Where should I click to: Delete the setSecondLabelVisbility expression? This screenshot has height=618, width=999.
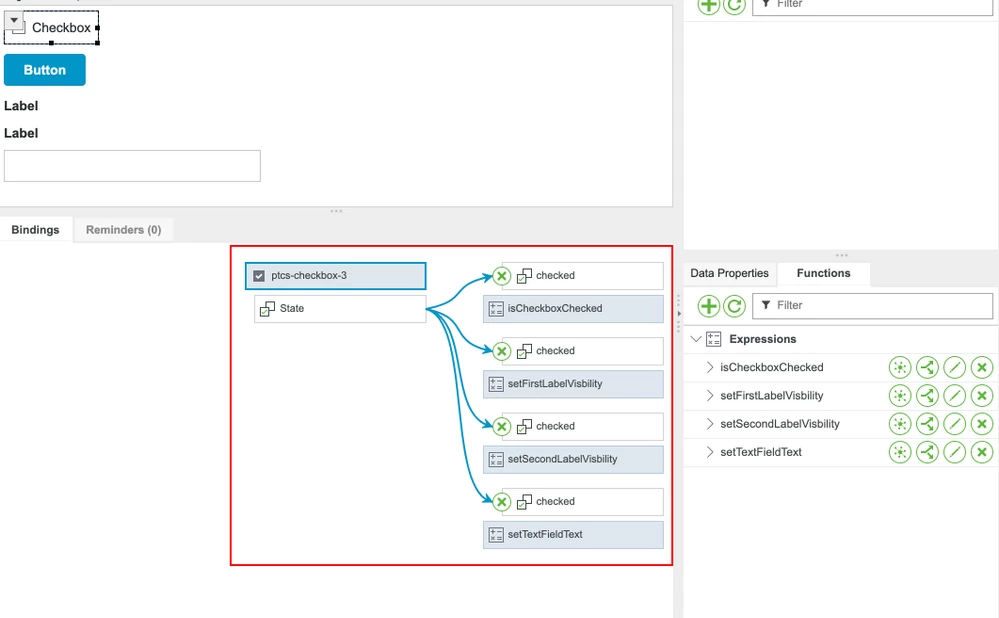982,424
